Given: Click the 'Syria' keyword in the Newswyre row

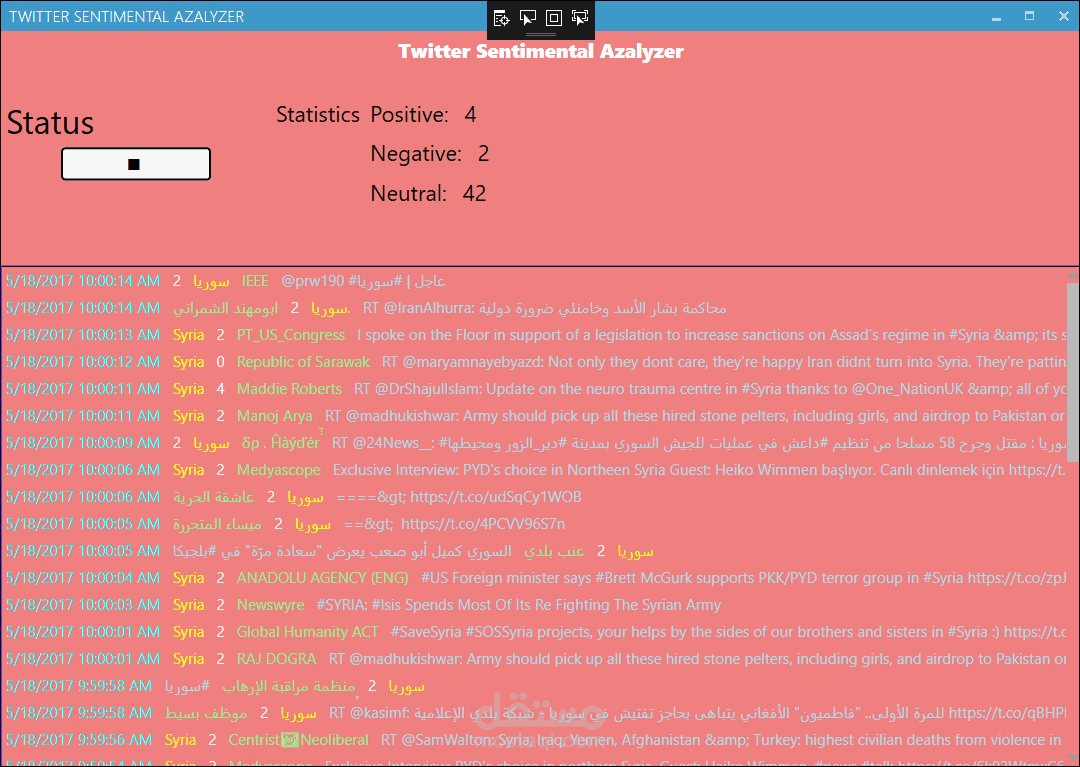Looking at the screenshot, I should tap(189, 605).
